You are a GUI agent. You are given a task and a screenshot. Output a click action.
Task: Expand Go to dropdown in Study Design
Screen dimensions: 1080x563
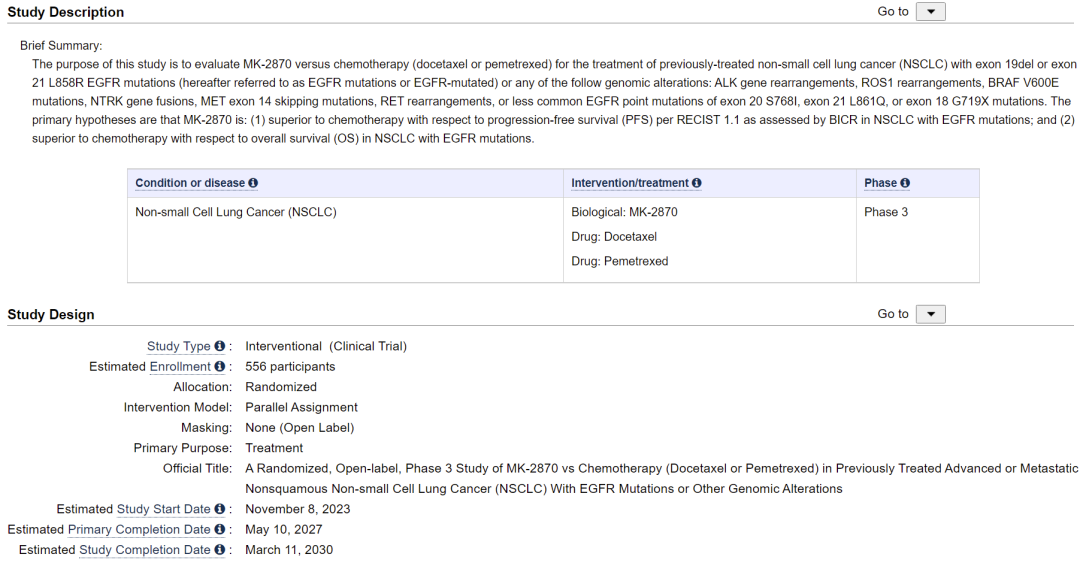pyautogui.click(x=930, y=314)
